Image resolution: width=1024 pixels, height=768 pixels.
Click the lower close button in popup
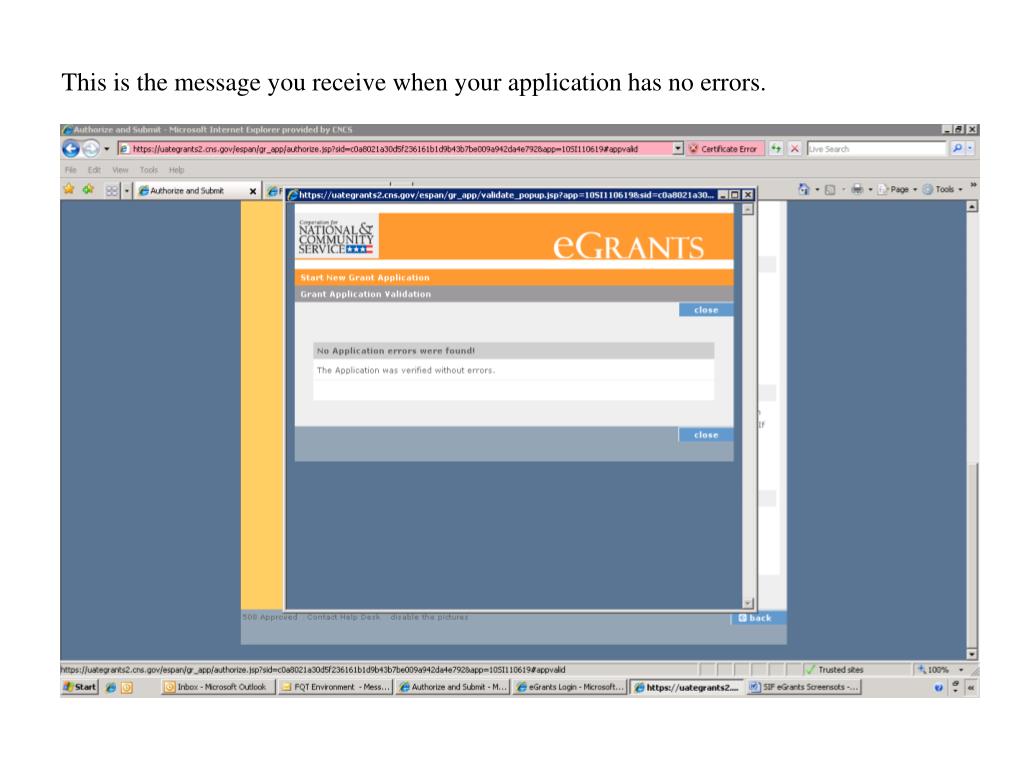(x=706, y=434)
